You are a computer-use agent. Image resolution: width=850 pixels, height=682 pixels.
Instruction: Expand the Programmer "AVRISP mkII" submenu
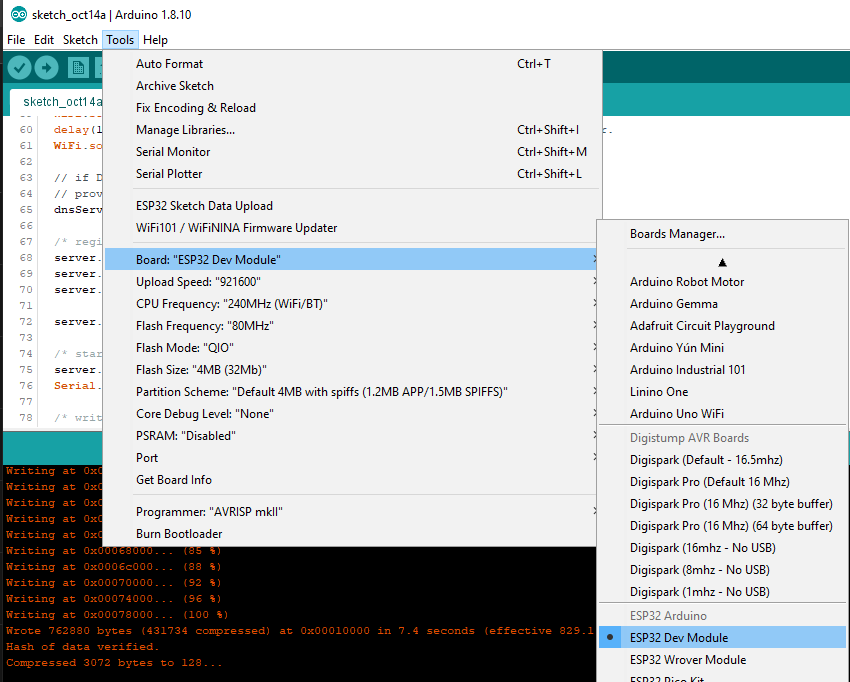point(352,512)
